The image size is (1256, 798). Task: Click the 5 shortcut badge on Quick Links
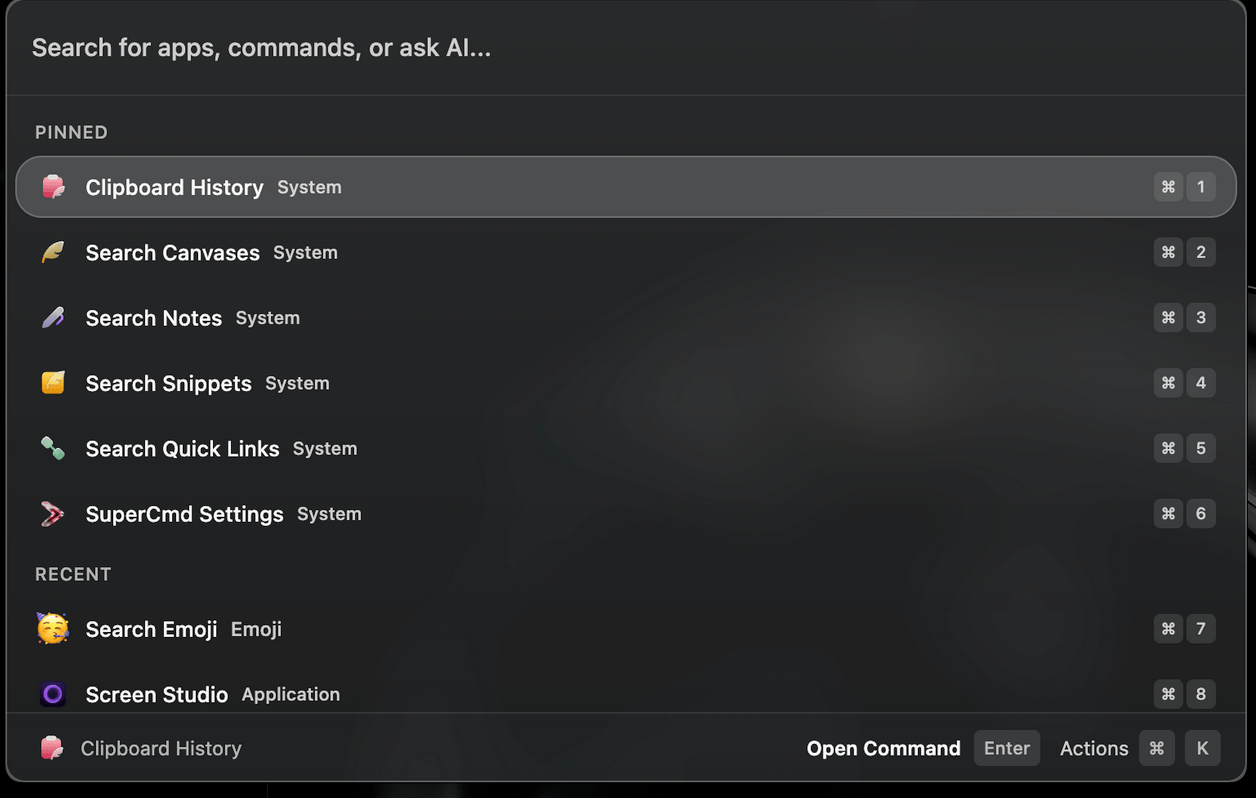tap(1201, 448)
